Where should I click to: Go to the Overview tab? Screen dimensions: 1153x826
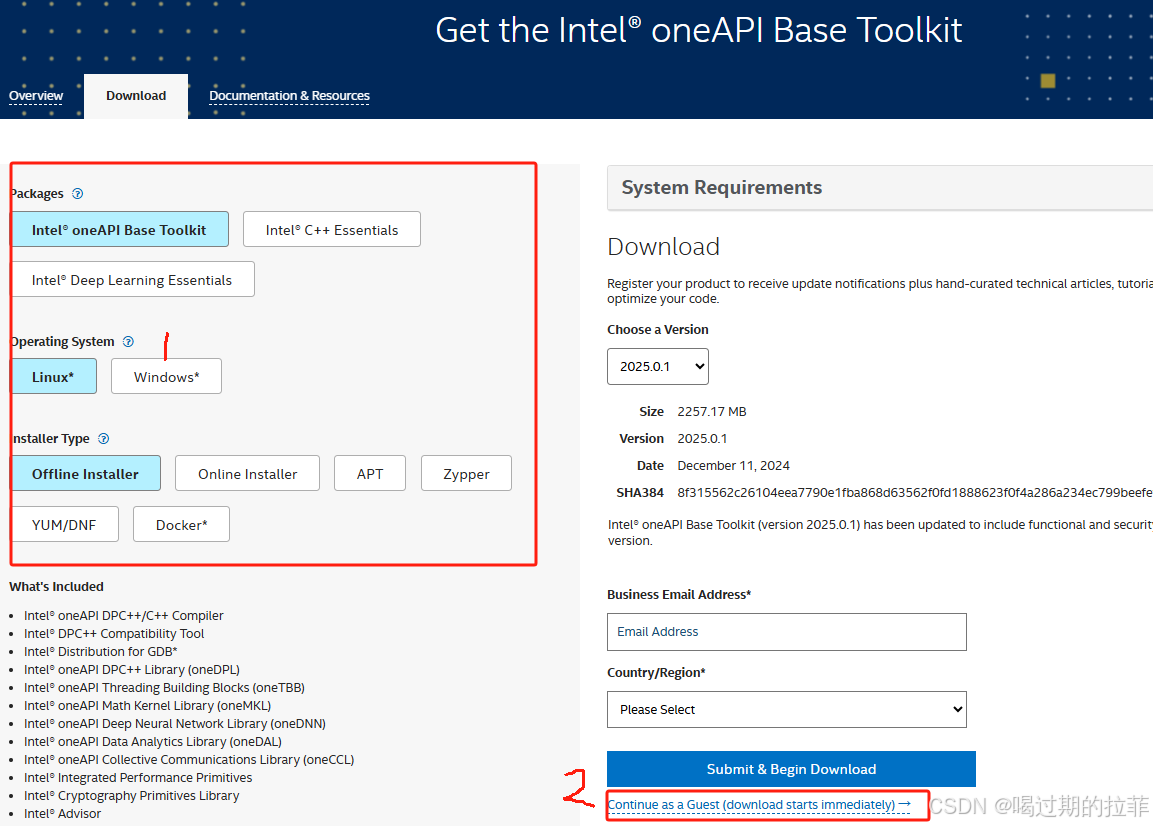coord(35,96)
